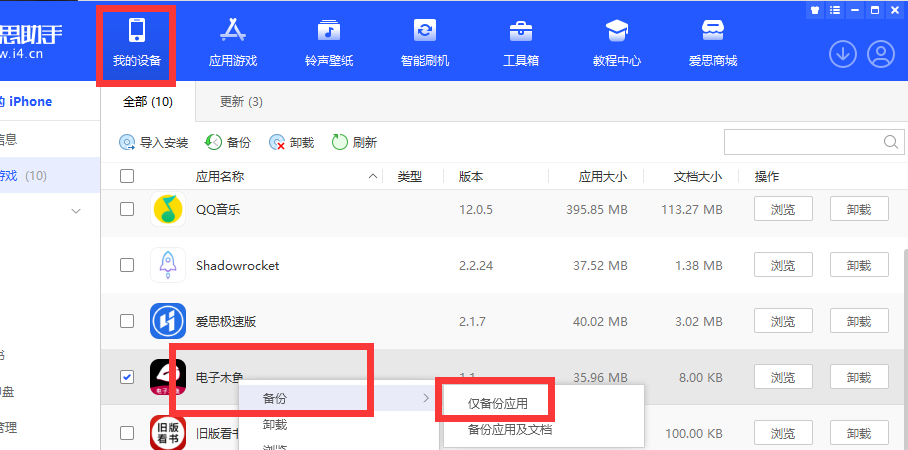Tick the QQ音乐 row checkbox

127,209
